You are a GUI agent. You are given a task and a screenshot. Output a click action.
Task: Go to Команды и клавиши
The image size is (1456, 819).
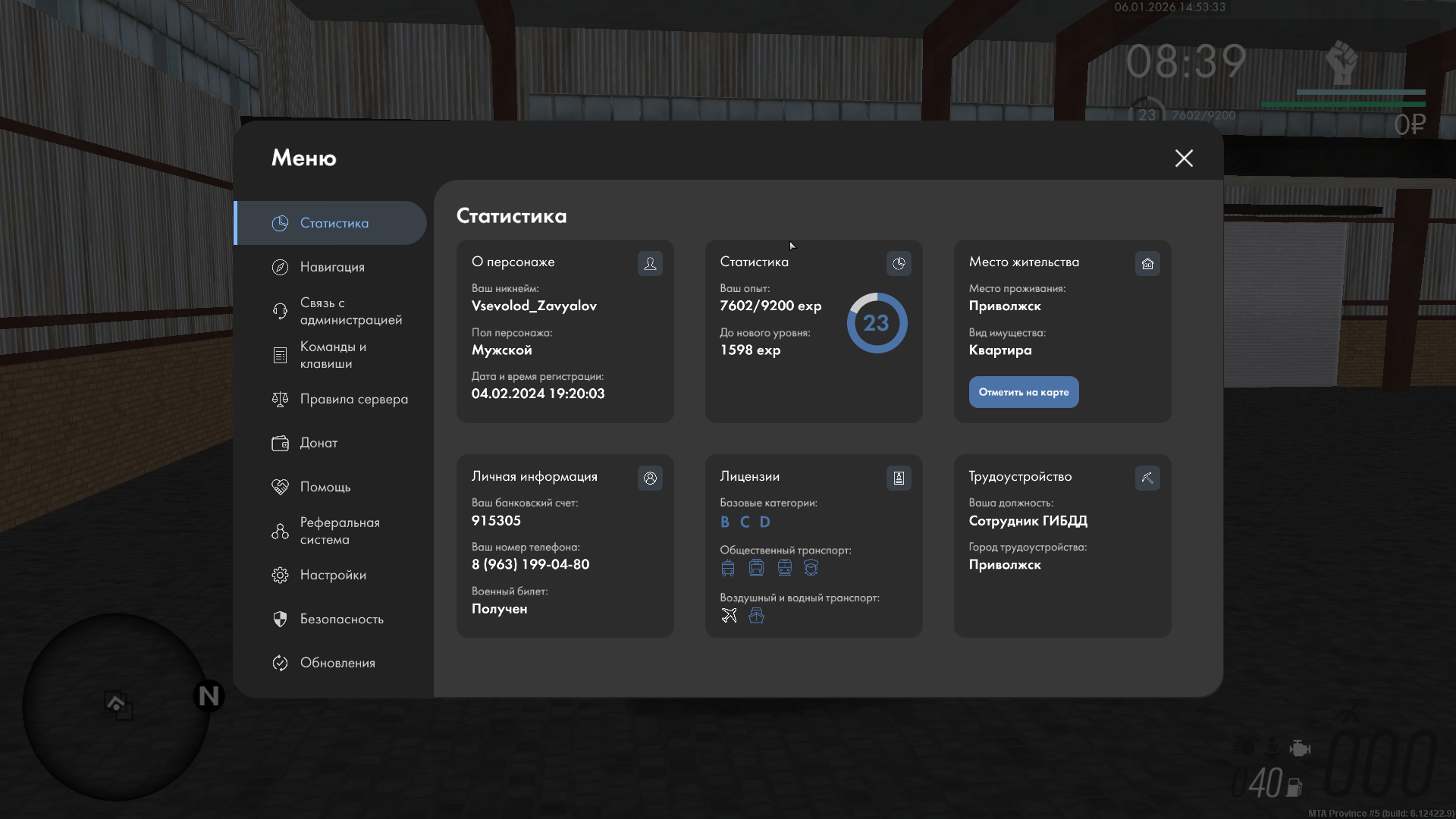pos(332,355)
